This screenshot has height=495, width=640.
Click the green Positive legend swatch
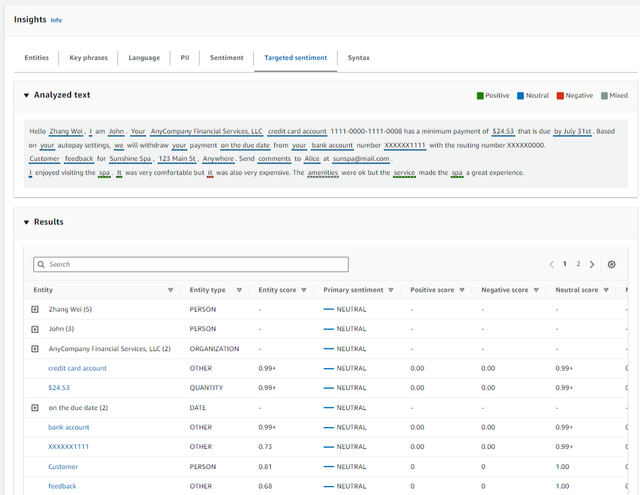[480, 96]
